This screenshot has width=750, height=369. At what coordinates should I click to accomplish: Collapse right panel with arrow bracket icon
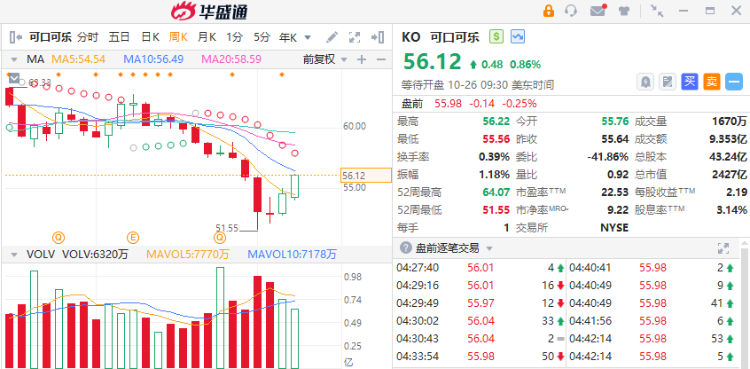tap(377, 37)
